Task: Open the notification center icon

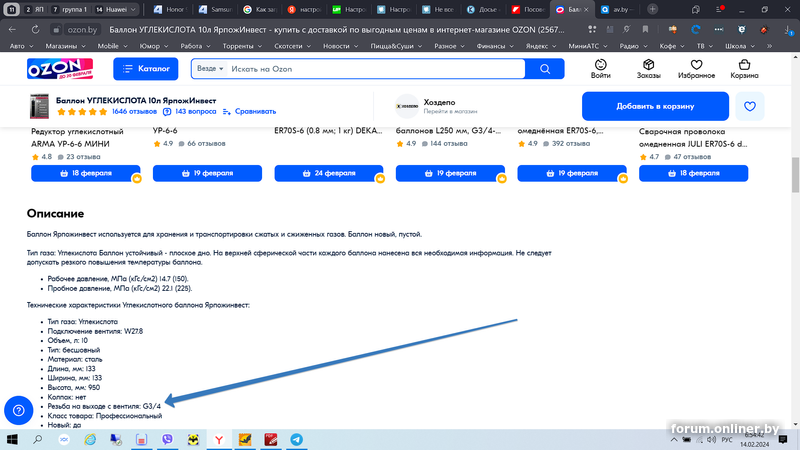Action: coord(783,439)
